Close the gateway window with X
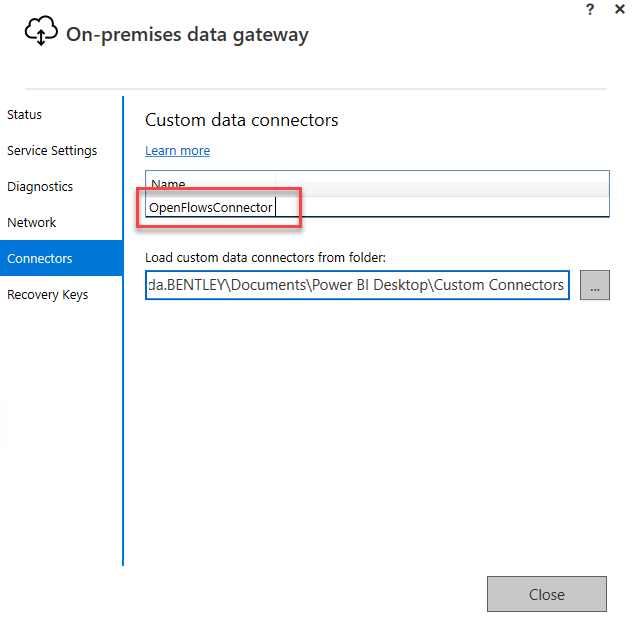632x633 pixels. 620,9
